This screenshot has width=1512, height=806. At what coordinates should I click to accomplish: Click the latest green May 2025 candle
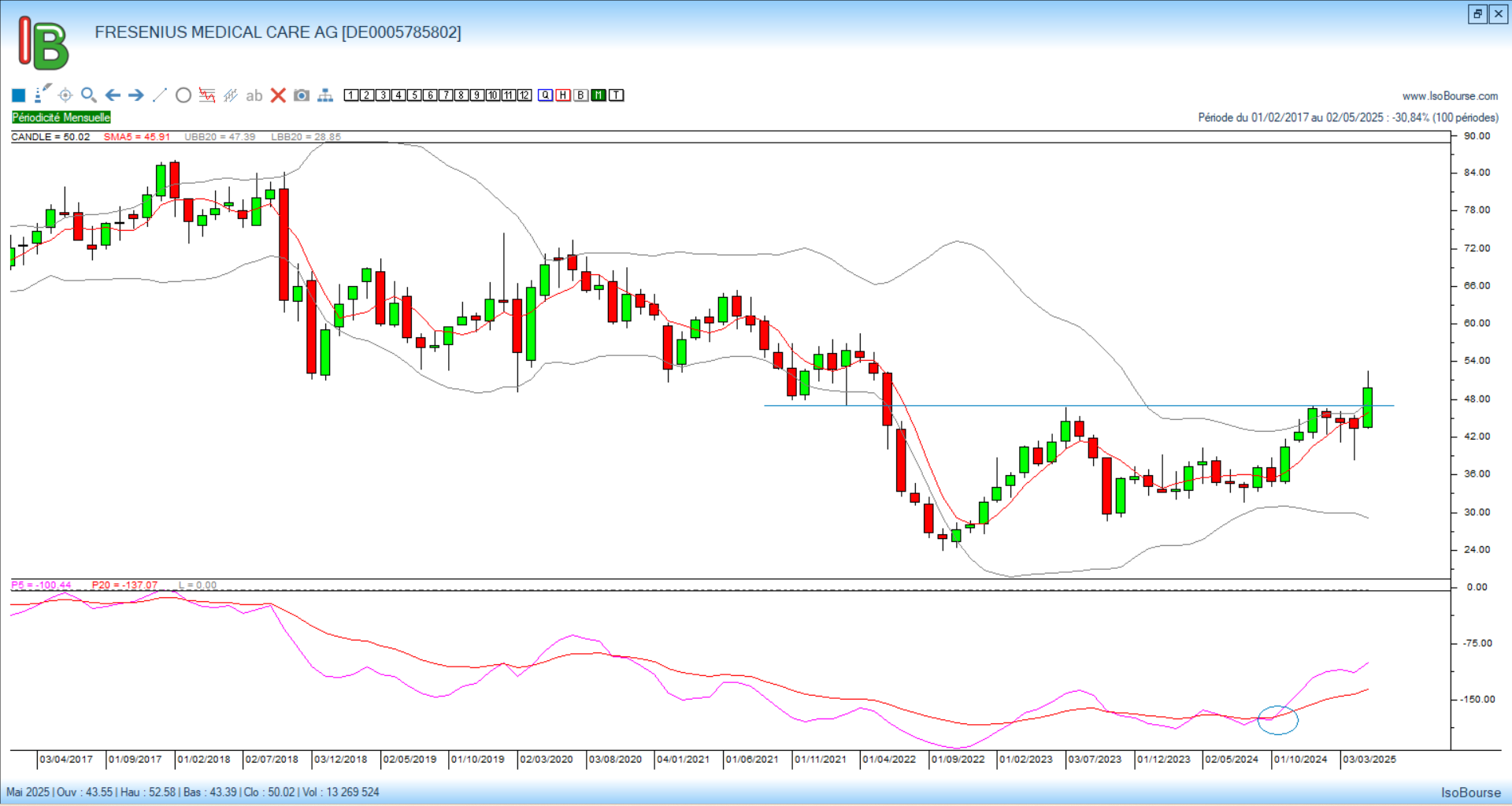point(1368,407)
